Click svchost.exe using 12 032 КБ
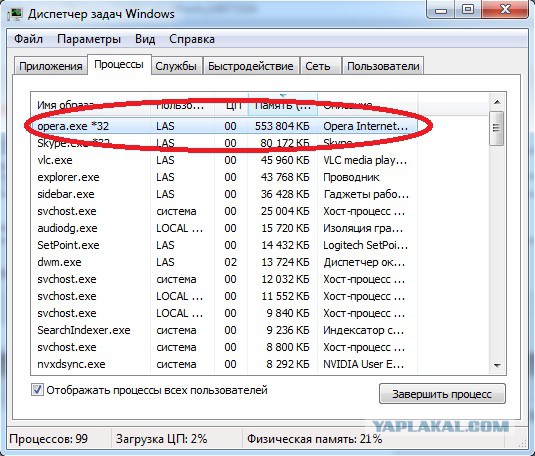This screenshot has width=535, height=456. (x=225, y=279)
